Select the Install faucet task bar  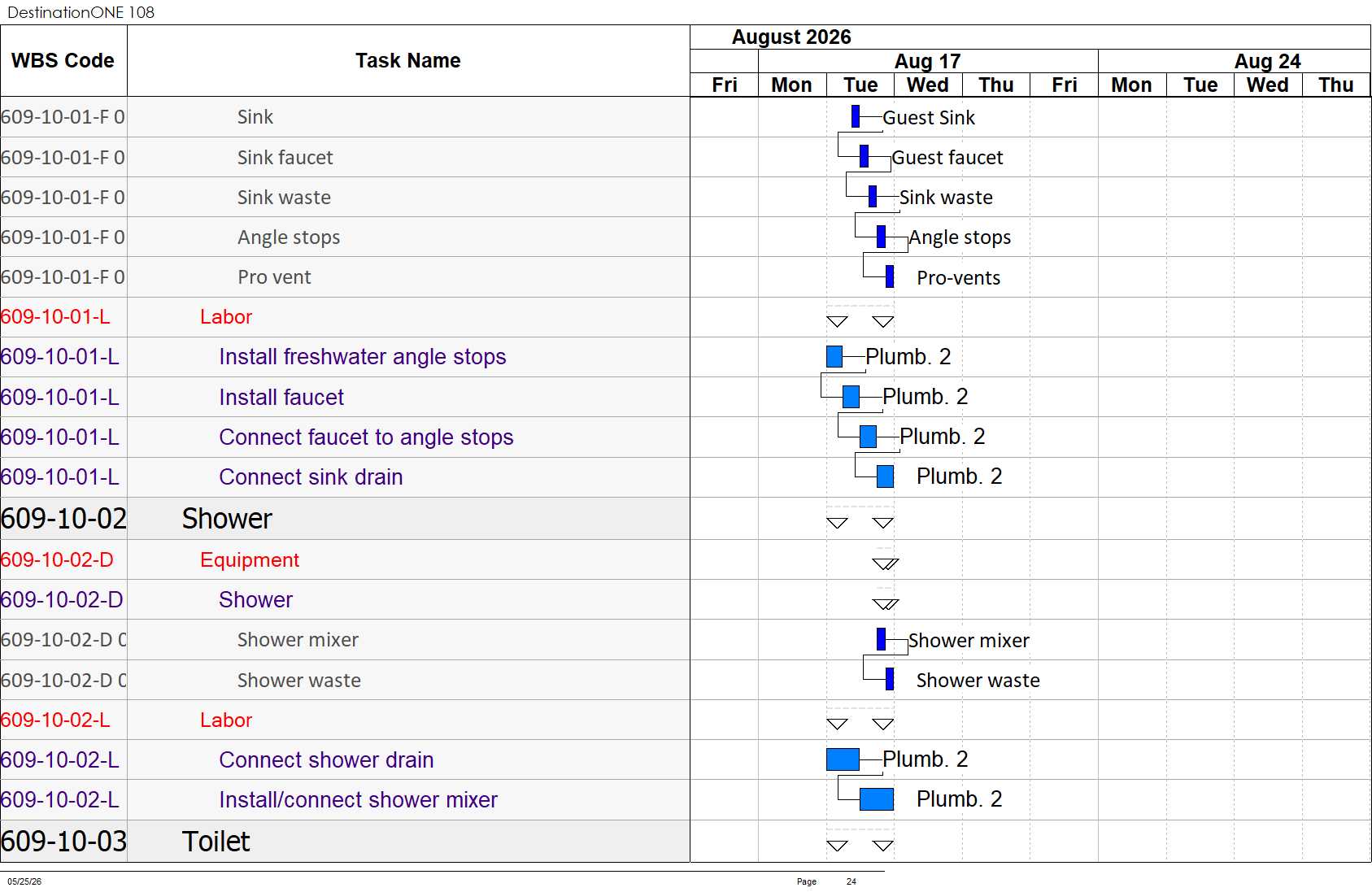(852, 396)
